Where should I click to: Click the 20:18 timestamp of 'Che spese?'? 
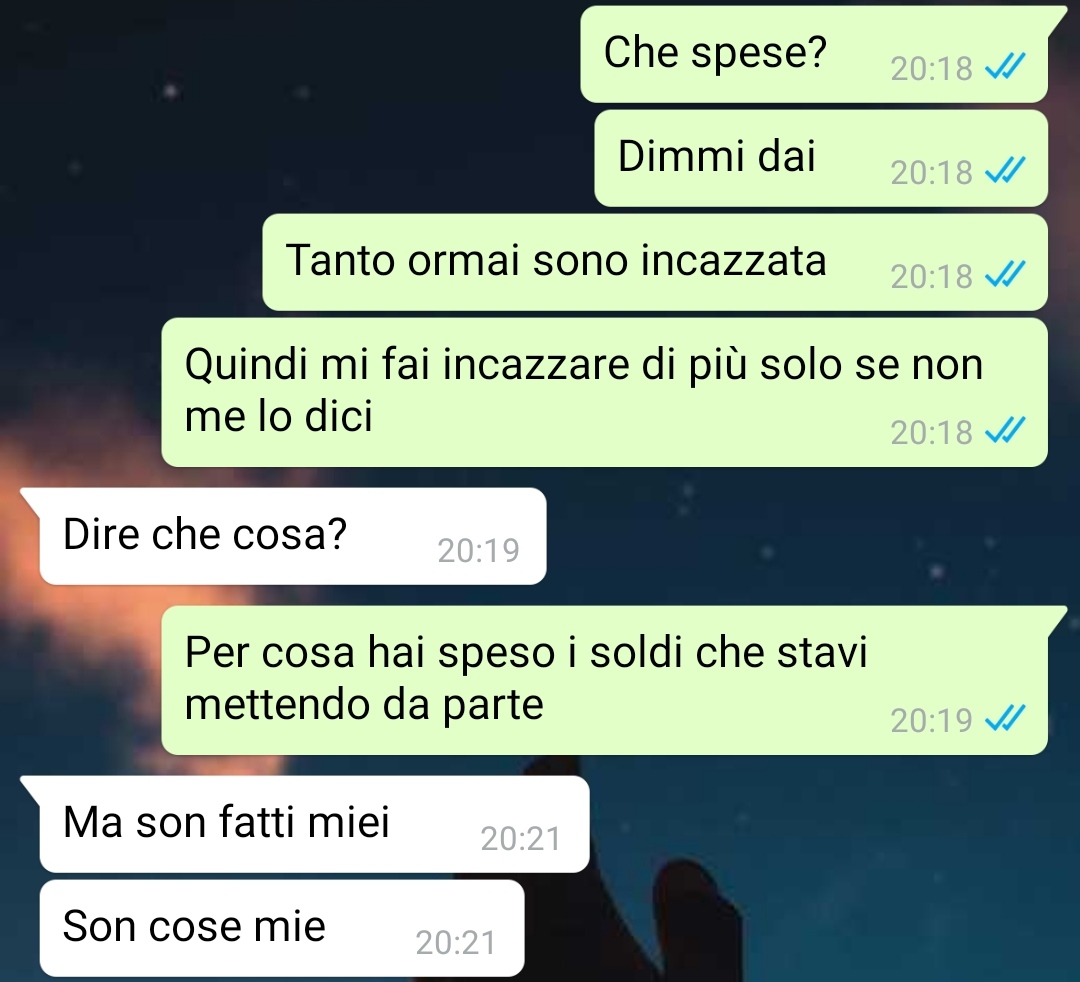point(931,68)
